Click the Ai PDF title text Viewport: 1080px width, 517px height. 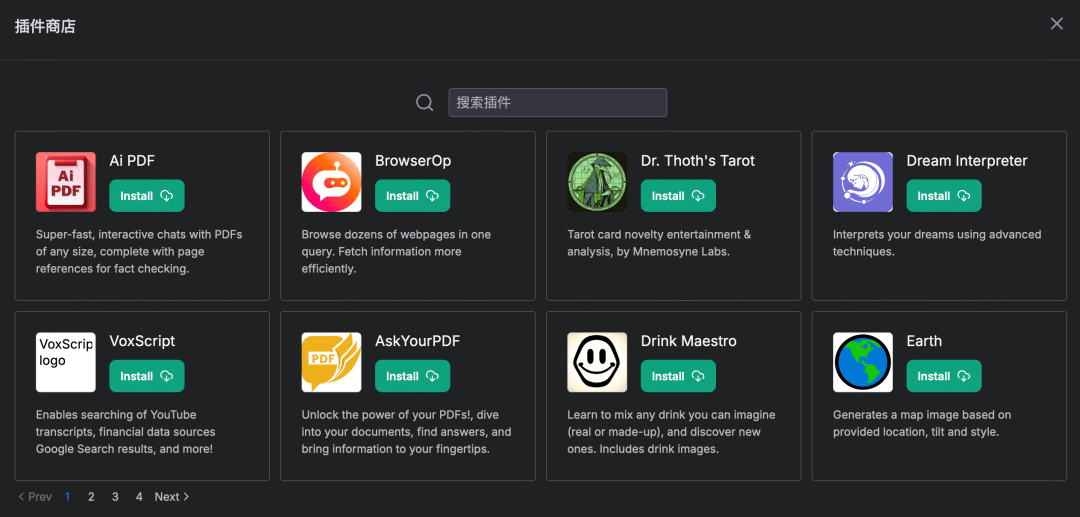coord(132,161)
